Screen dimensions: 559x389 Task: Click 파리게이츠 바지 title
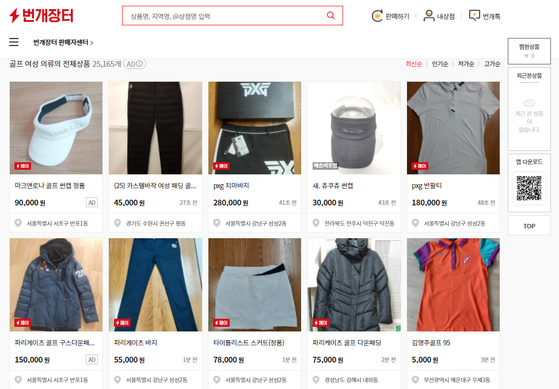(135, 343)
